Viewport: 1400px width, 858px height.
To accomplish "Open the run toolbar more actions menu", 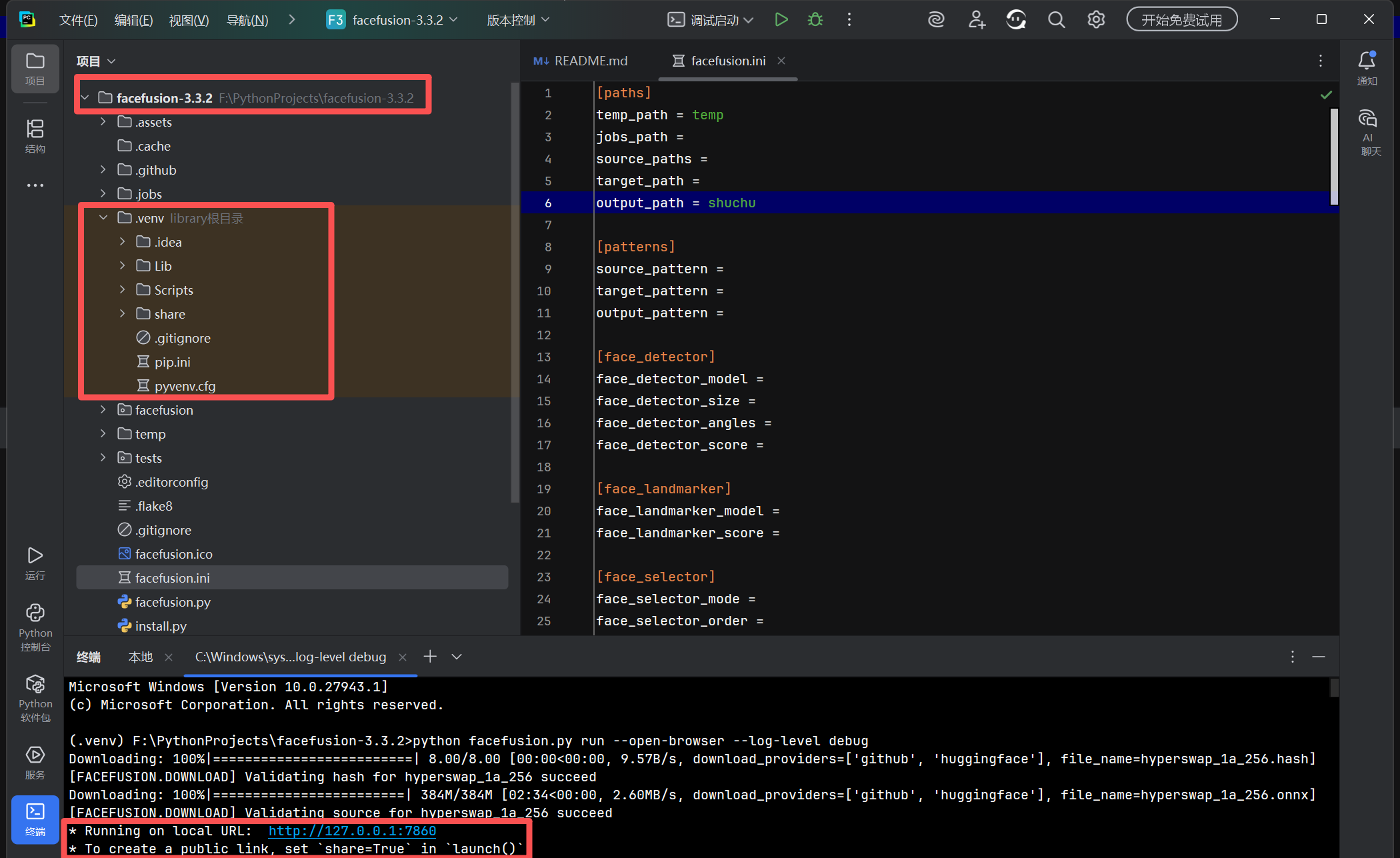I will click(849, 20).
